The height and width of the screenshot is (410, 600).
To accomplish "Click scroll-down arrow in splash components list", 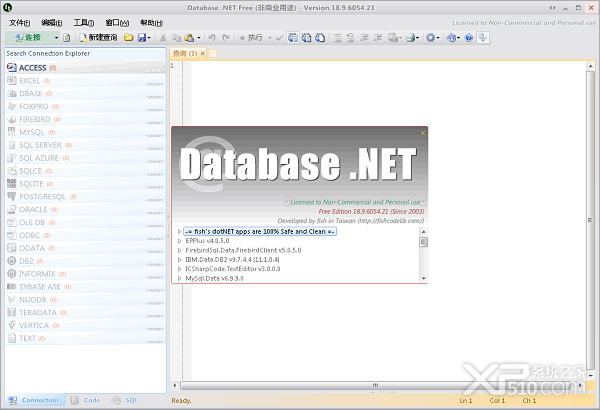I will pyautogui.click(x=424, y=278).
